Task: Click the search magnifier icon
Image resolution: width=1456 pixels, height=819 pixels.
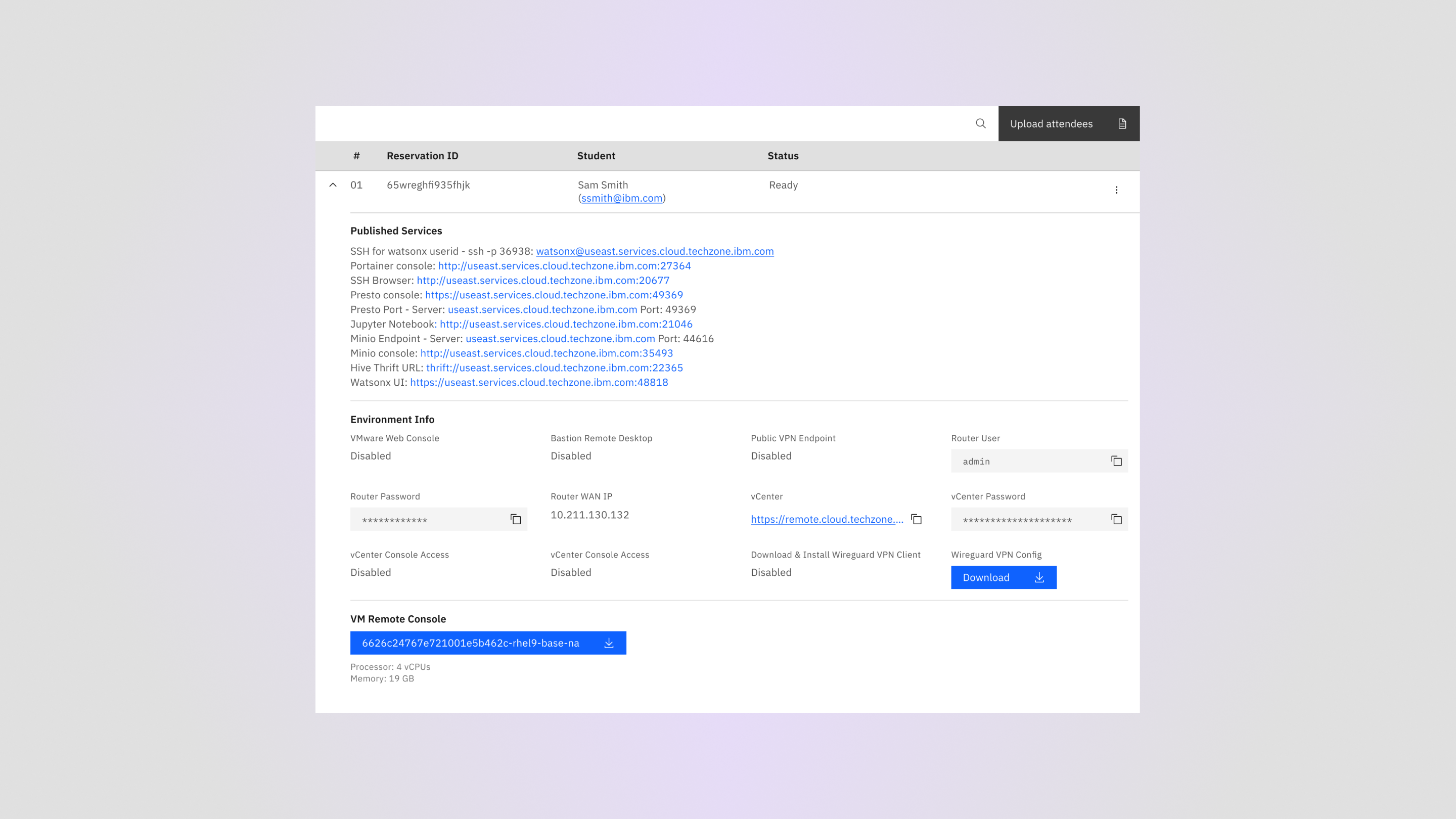Action: (x=981, y=123)
